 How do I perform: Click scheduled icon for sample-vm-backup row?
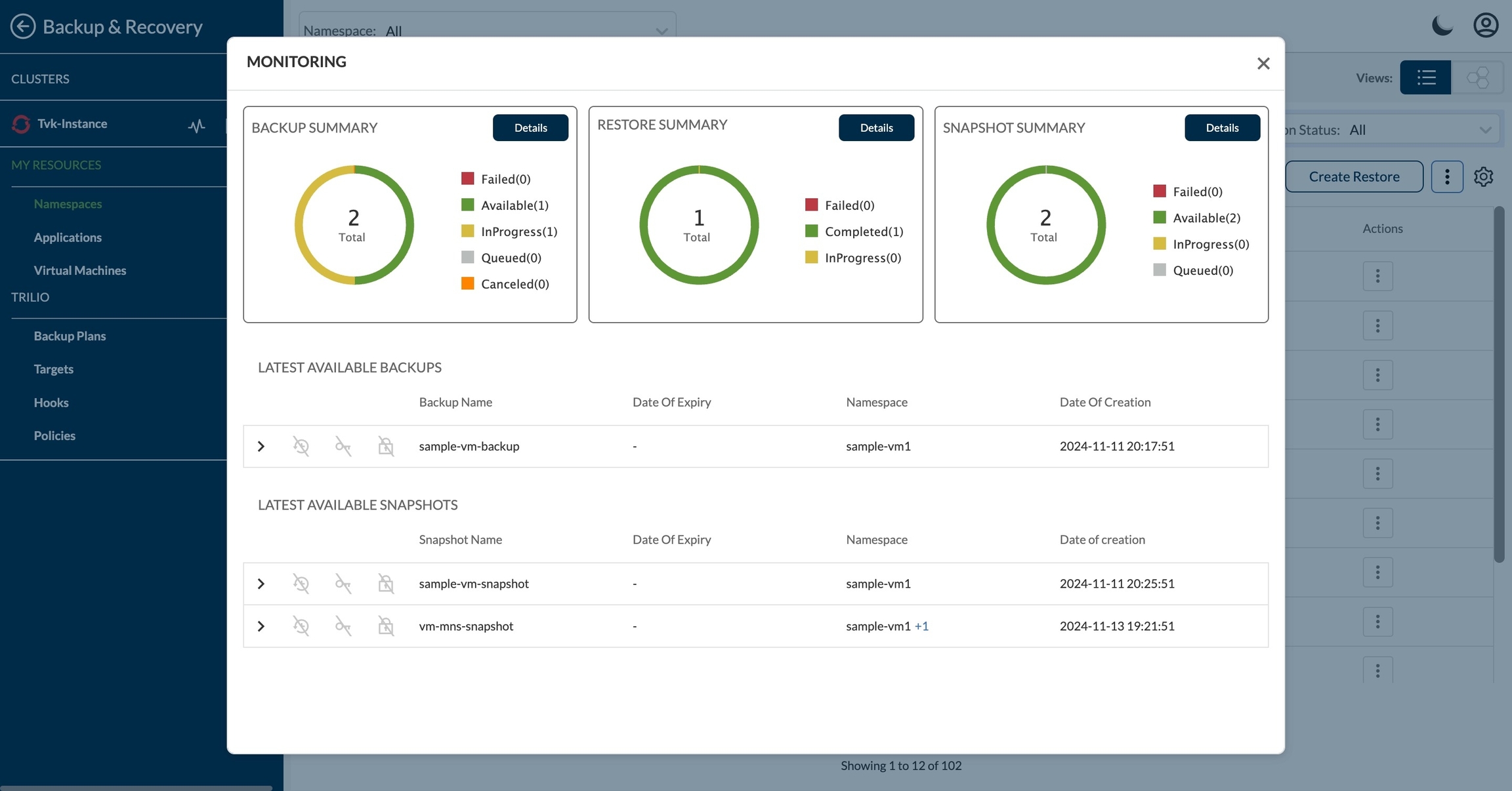coord(301,447)
